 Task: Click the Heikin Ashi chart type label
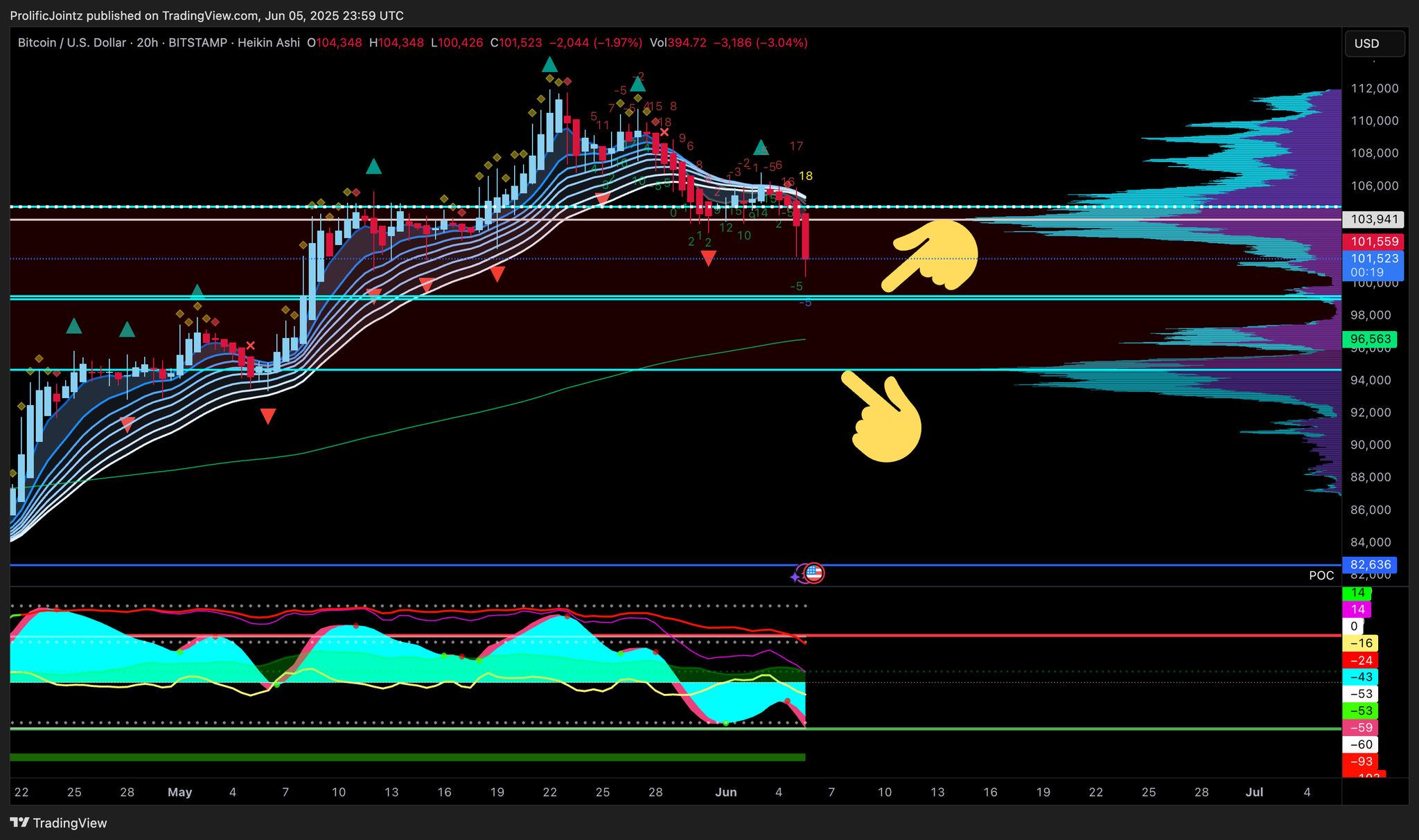tap(269, 43)
